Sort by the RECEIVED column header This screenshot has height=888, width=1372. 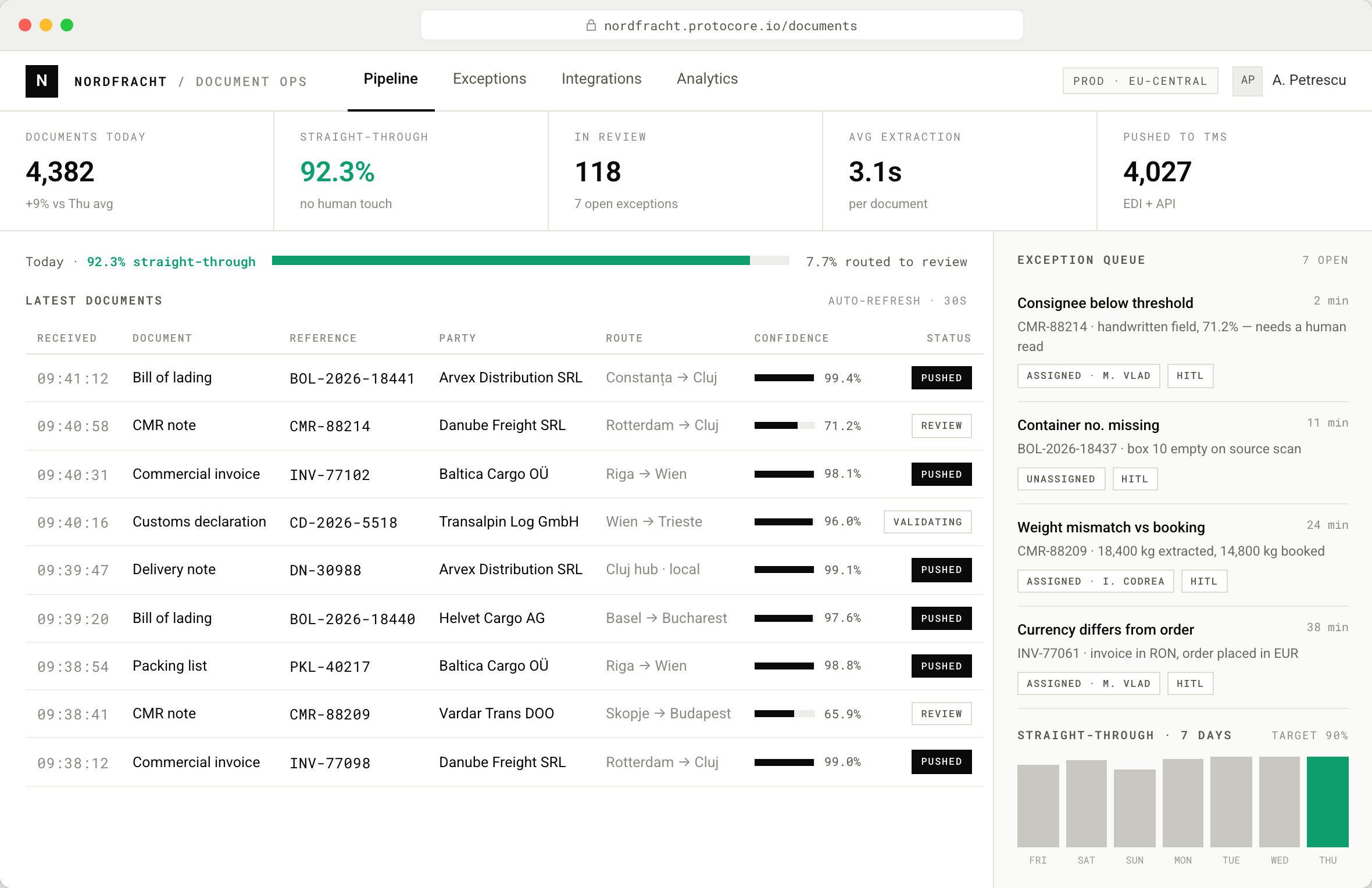click(x=67, y=338)
